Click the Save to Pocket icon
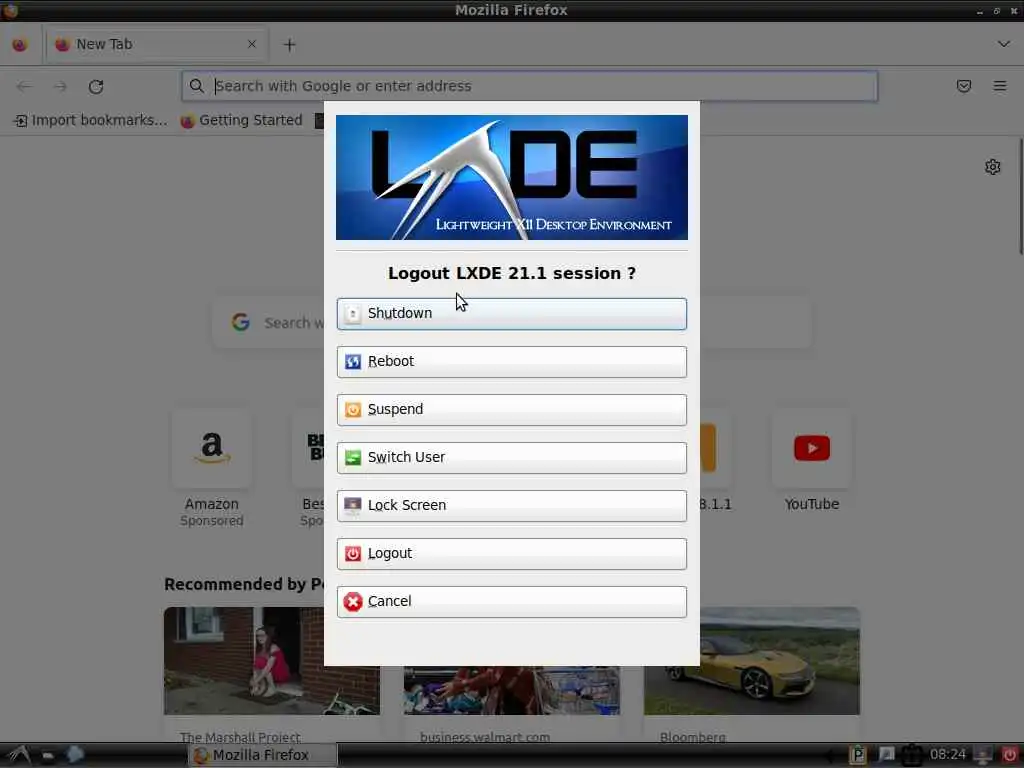Screen dimensions: 1024x768 coord(963,86)
